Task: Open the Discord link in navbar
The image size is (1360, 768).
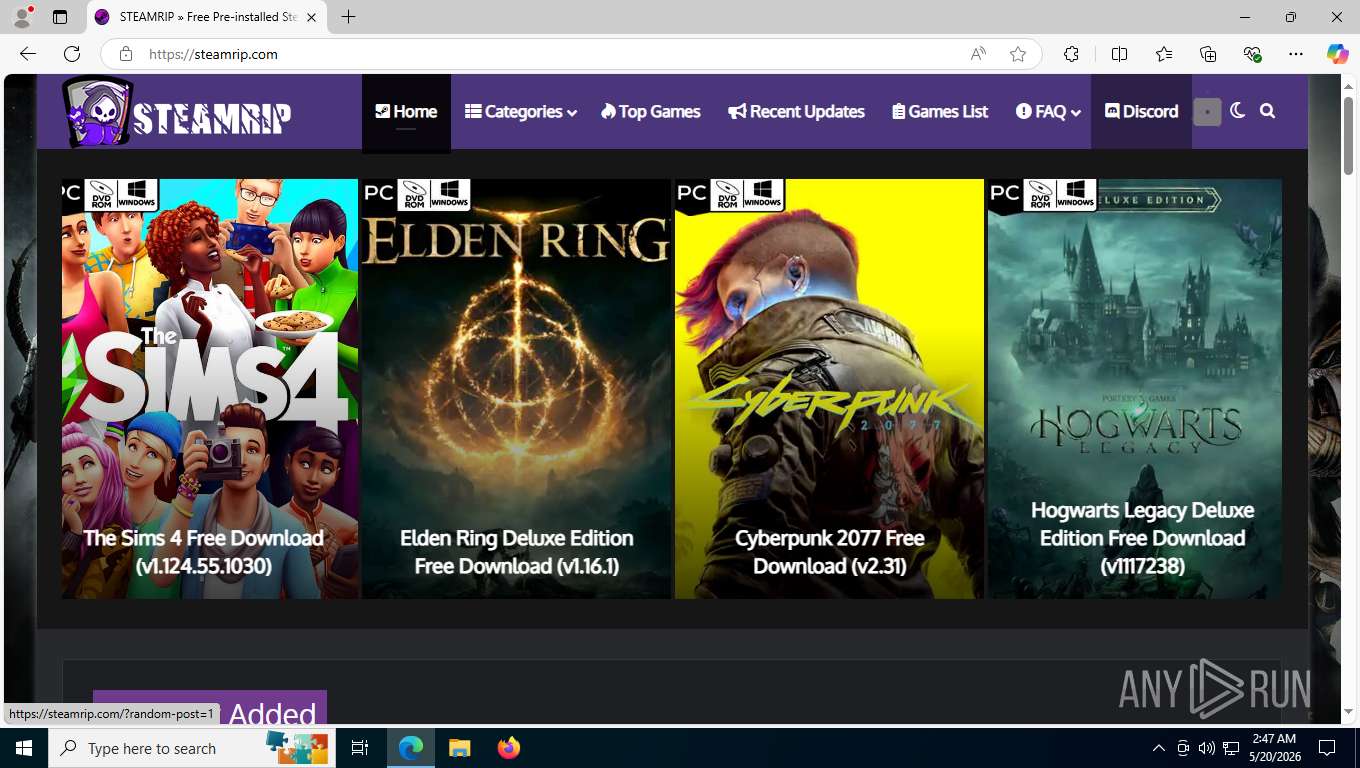Action: [1141, 112]
